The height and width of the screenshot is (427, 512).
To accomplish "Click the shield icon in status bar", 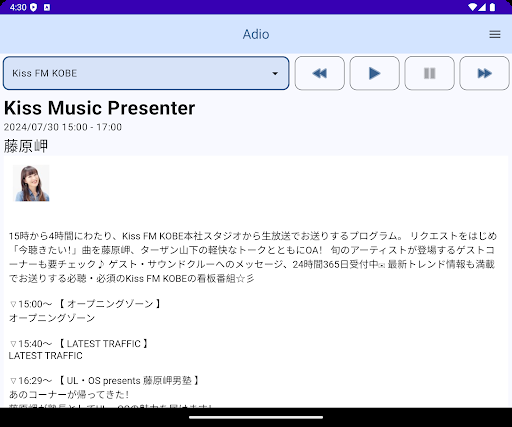I will 33,7.
